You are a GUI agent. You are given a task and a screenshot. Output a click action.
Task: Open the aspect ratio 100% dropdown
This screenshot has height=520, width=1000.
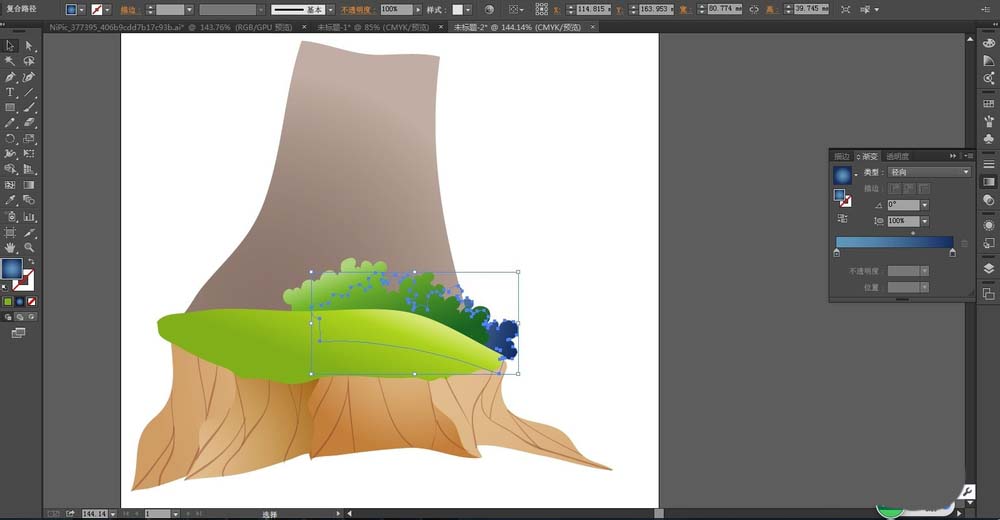[924, 220]
